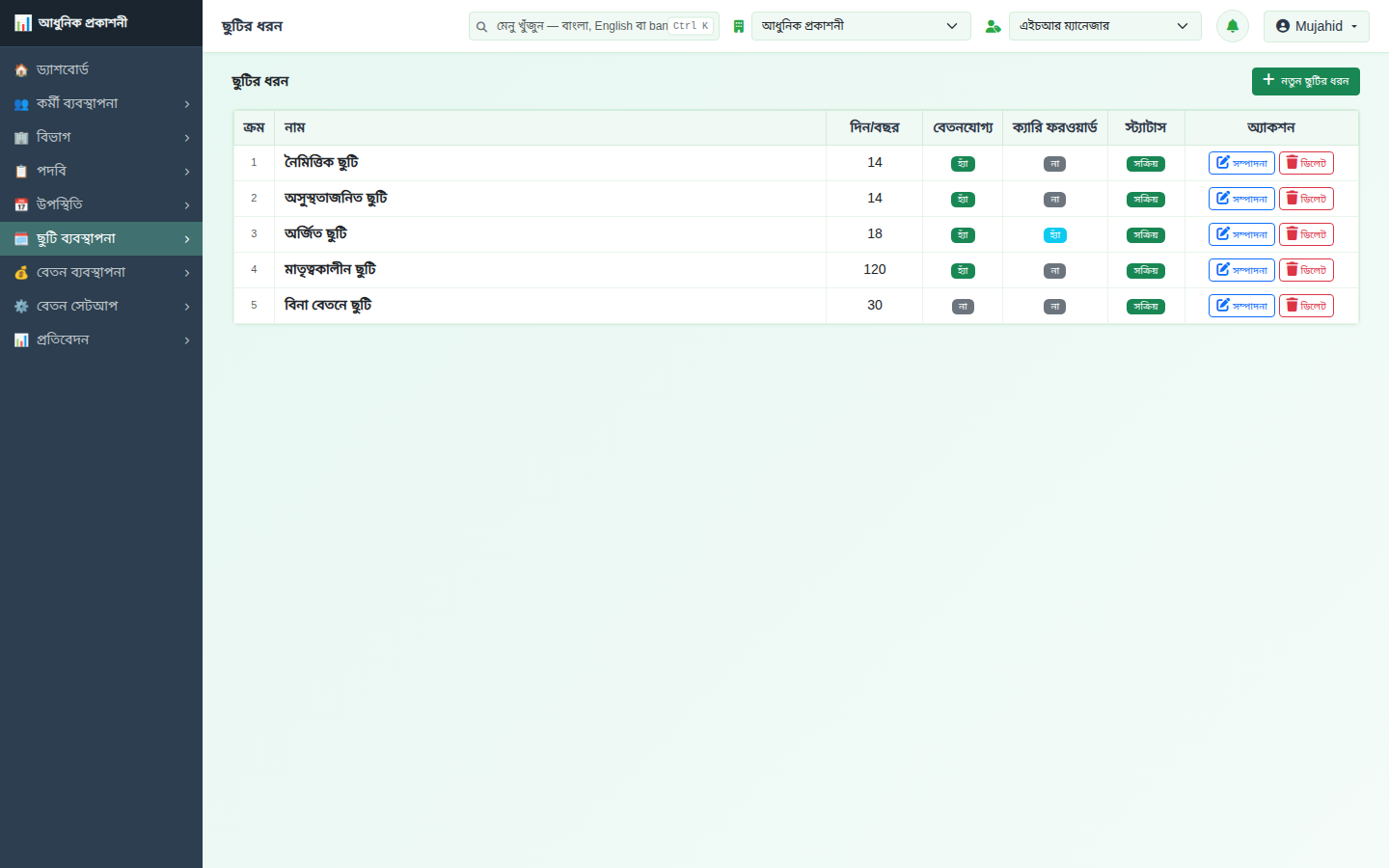Click the বেতন ব্যবস্থাপনা money bag icon
Viewport: 1389px width, 868px height.
coord(21,273)
